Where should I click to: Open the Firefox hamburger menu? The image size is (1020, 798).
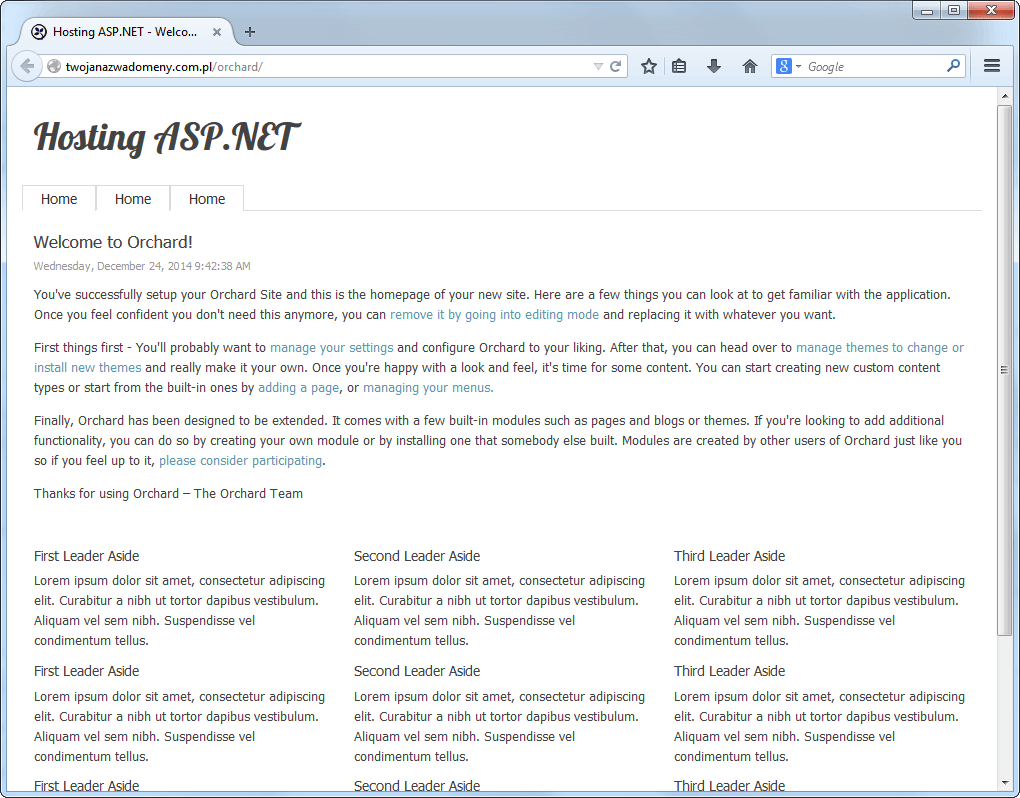[x=992, y=66]
